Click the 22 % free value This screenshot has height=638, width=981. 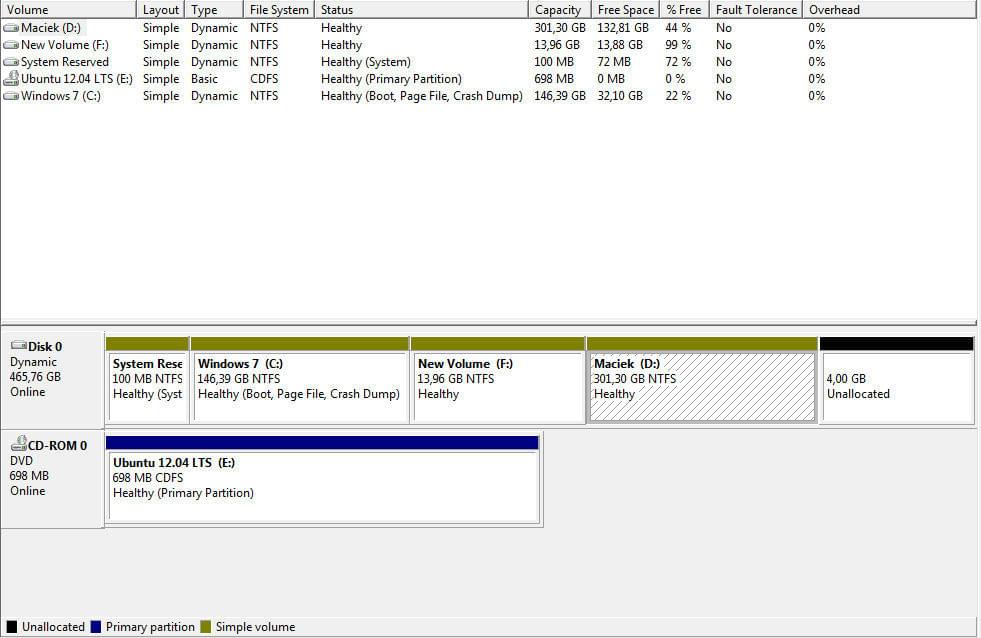[x=678, y=96]
